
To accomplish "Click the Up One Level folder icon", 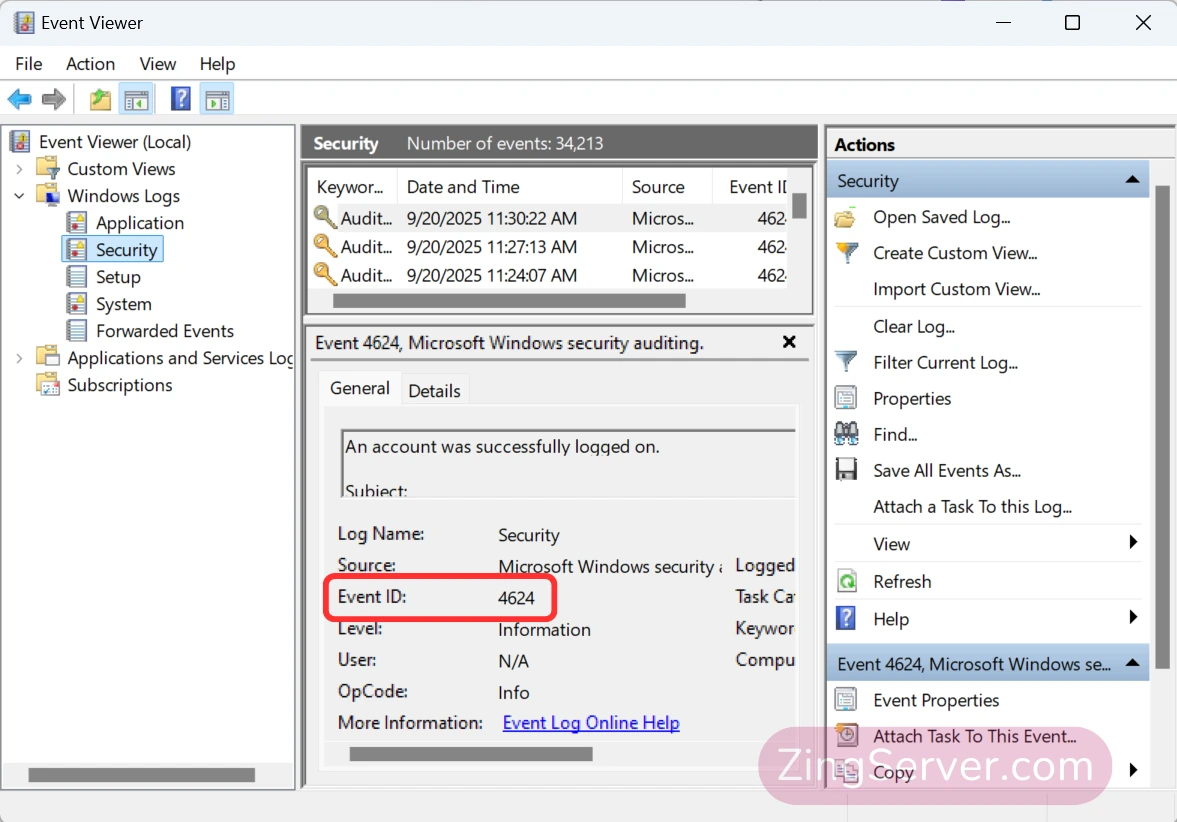I will [100, 99].
